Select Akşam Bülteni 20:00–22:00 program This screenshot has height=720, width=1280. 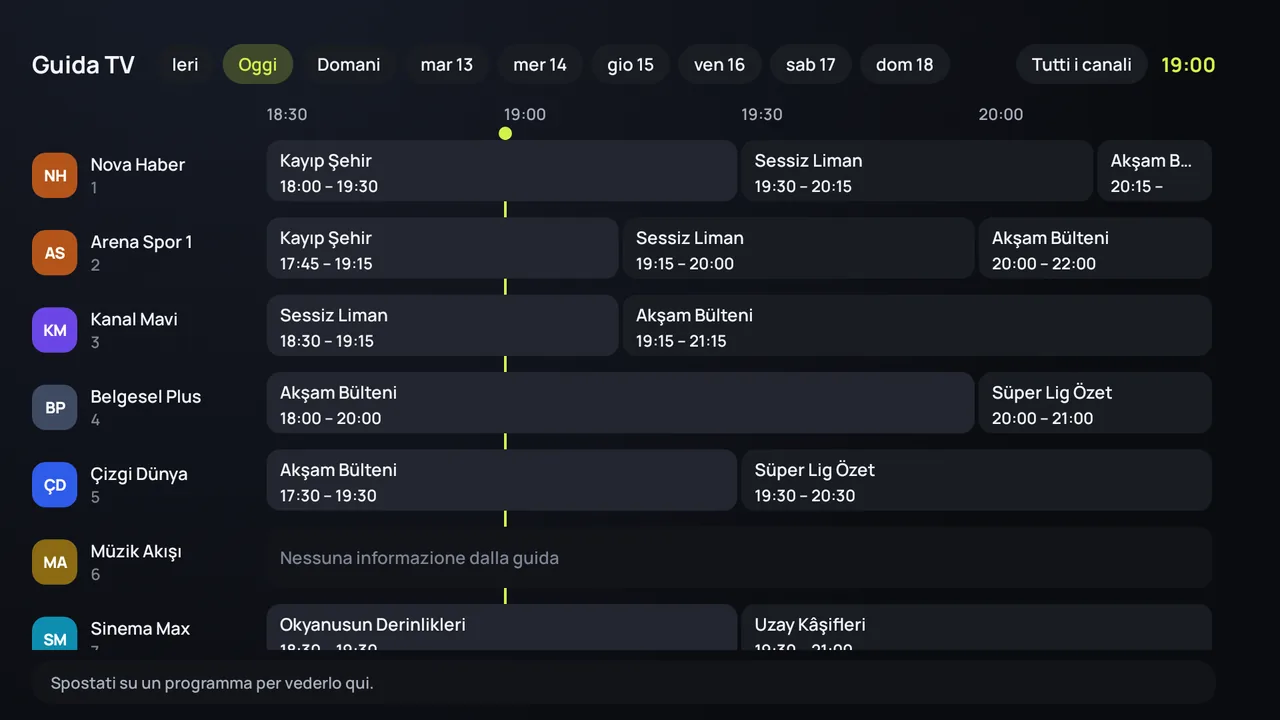pyautogui.click(x=1095, y=248)
